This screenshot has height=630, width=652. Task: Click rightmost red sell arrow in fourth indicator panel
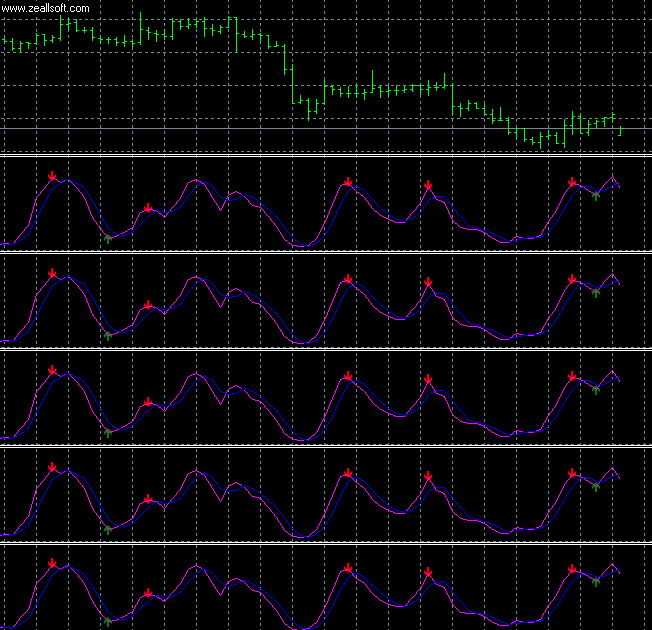pos(572,473)
